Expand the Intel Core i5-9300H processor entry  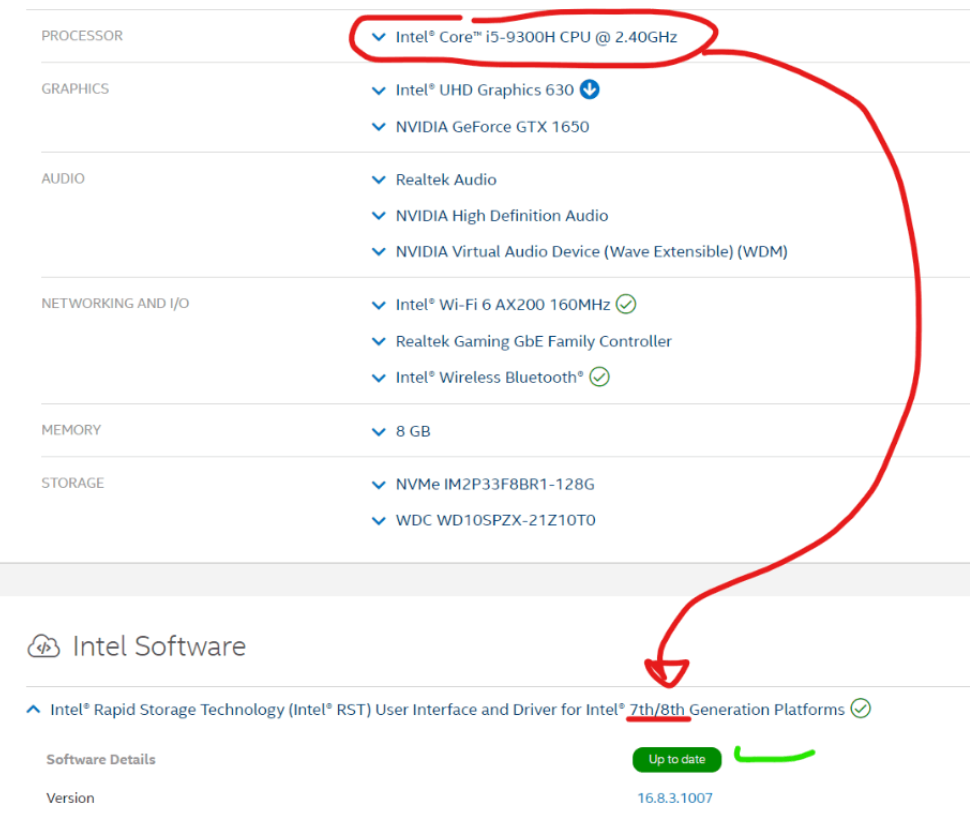pyautogui.click(x=379, y=37)
